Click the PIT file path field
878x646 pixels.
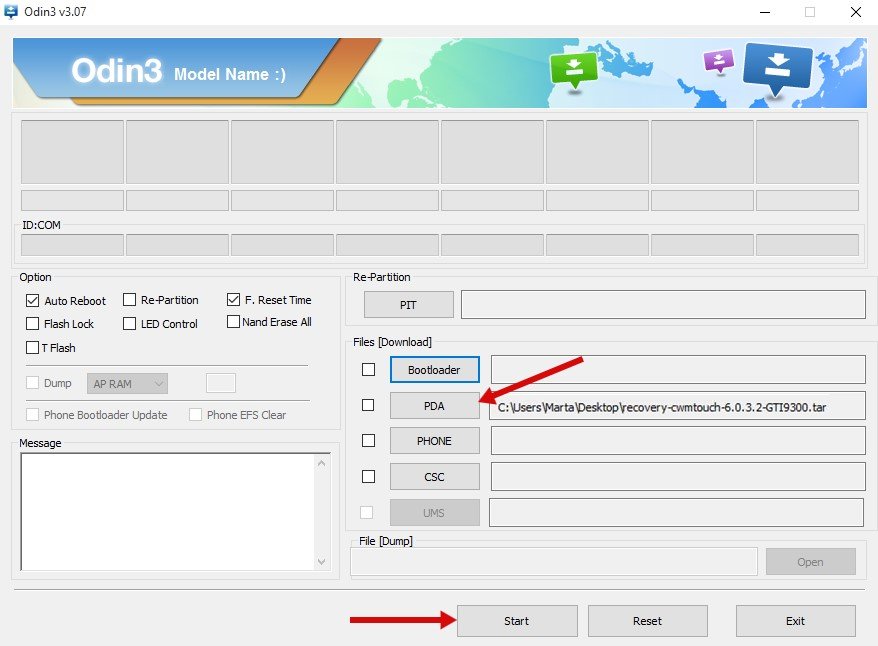(663, 305)
